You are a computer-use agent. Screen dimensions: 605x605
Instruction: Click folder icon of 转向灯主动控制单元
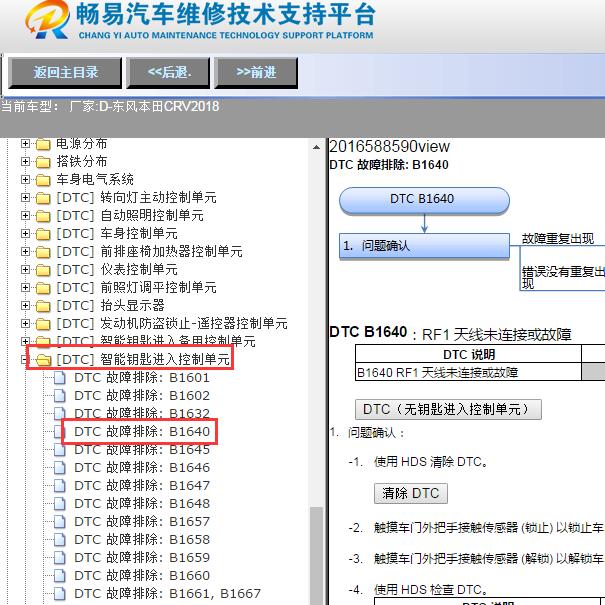click(43, 198)
